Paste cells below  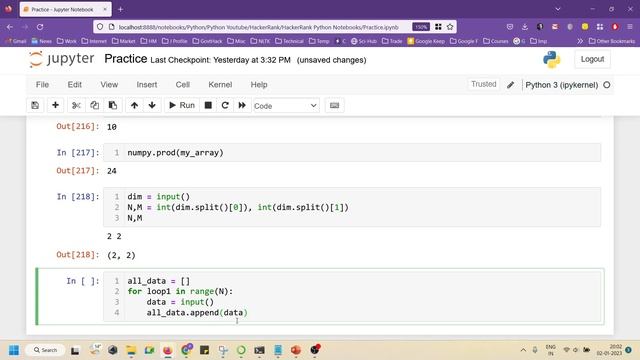click(x=113, y=105)
